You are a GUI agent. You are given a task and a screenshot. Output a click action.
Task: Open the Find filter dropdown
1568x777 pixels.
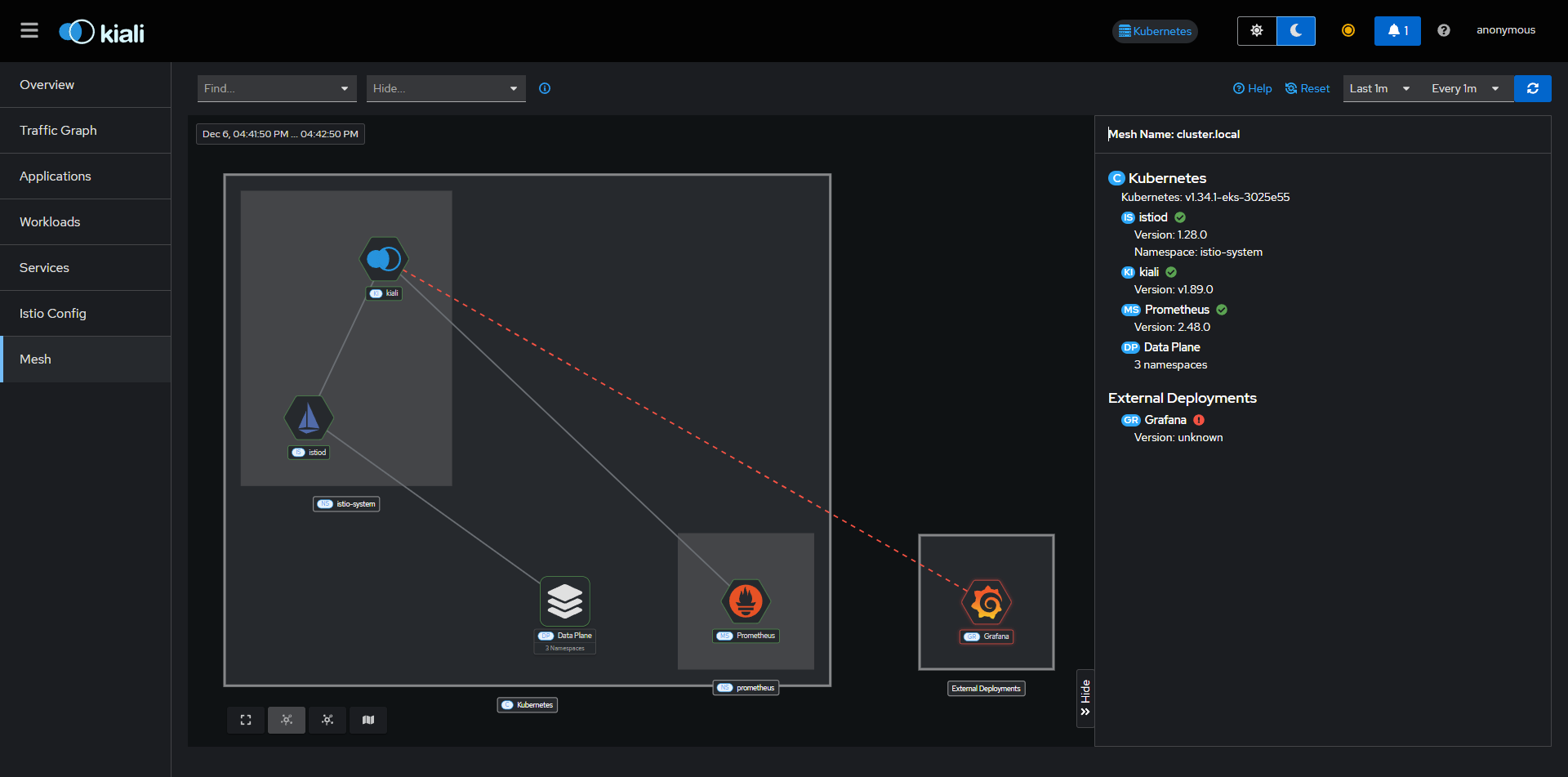coord(277,88)
